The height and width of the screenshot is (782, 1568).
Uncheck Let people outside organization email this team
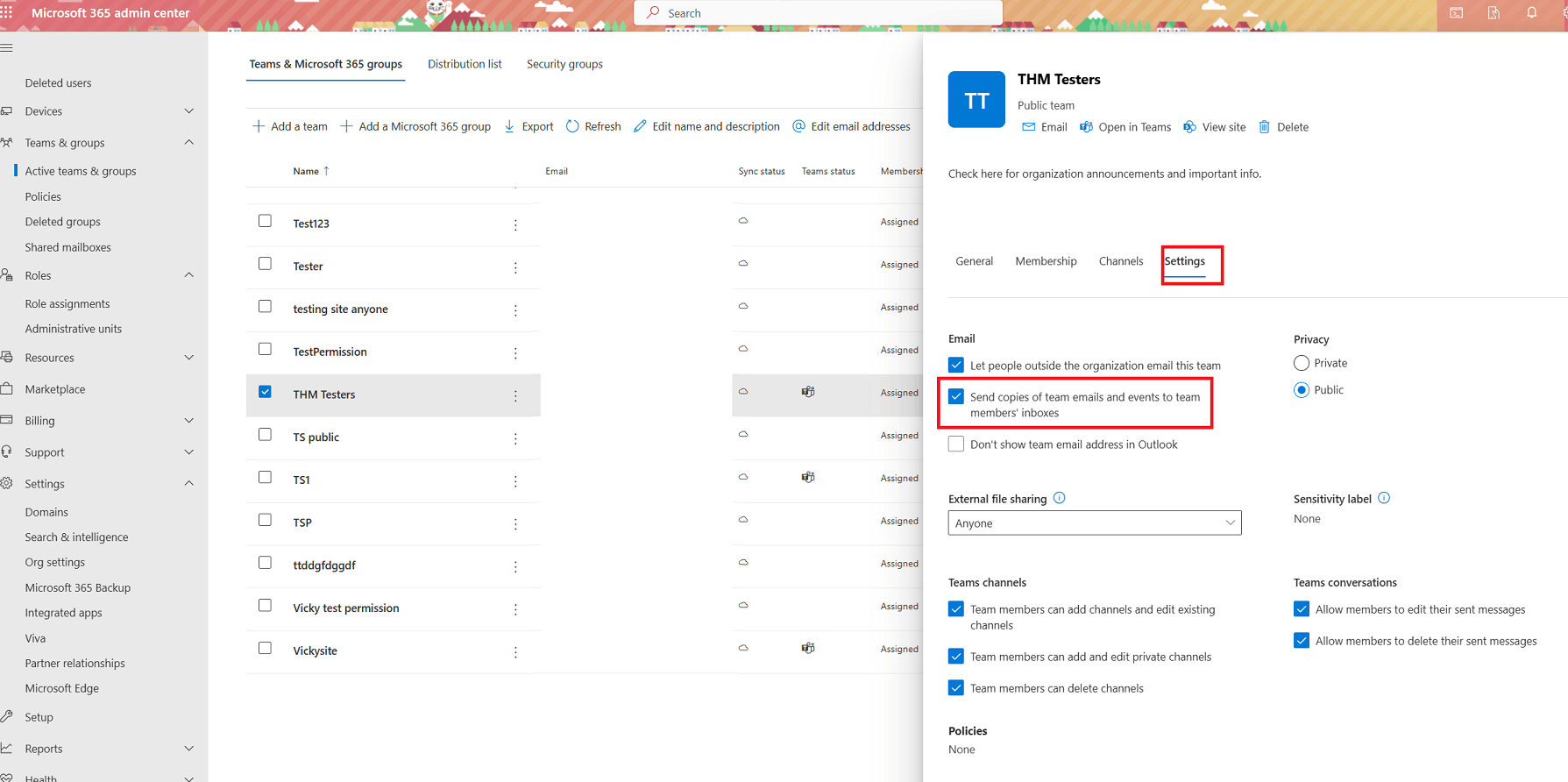[956, 365]
